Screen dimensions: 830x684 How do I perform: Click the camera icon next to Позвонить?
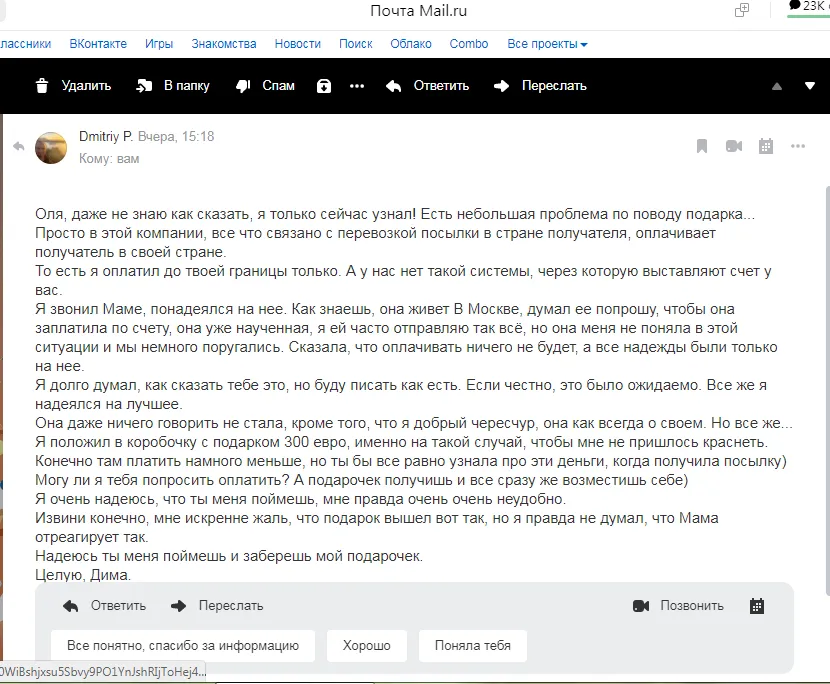point(641,606)
